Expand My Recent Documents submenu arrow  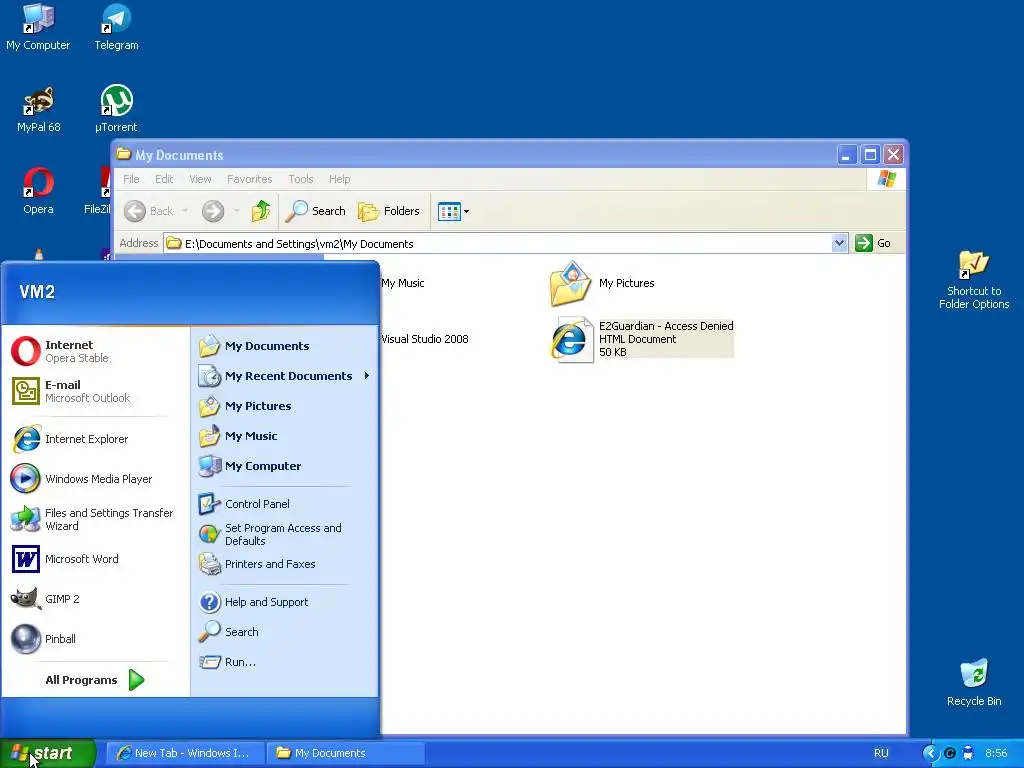pos(367,376)
